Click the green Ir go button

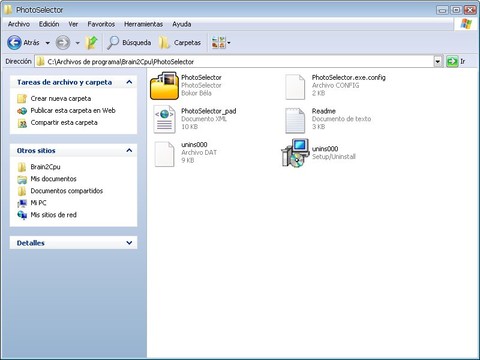(452, 62)
